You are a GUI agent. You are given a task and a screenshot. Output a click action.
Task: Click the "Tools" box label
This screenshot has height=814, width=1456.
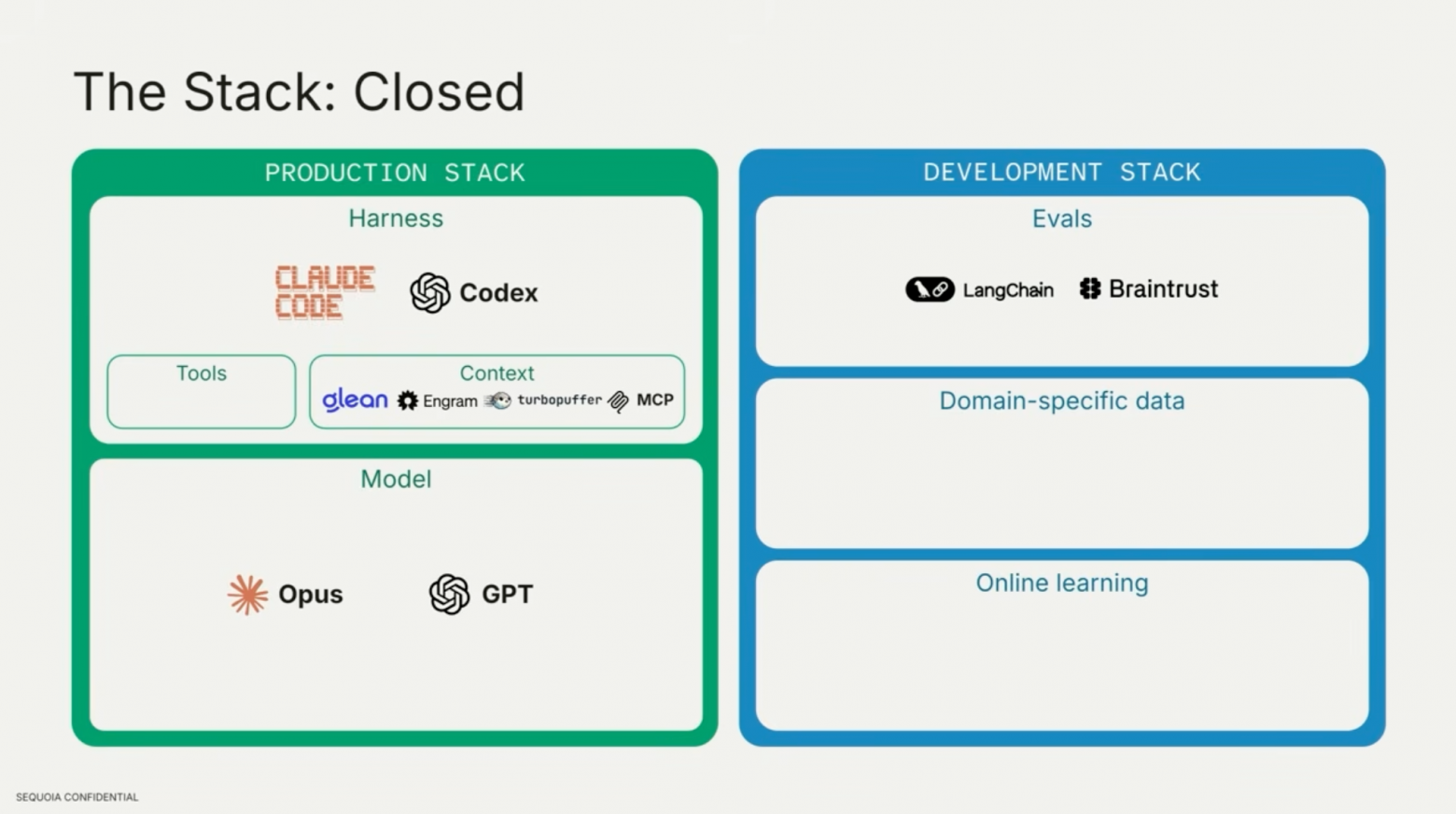tap(202, 373)
